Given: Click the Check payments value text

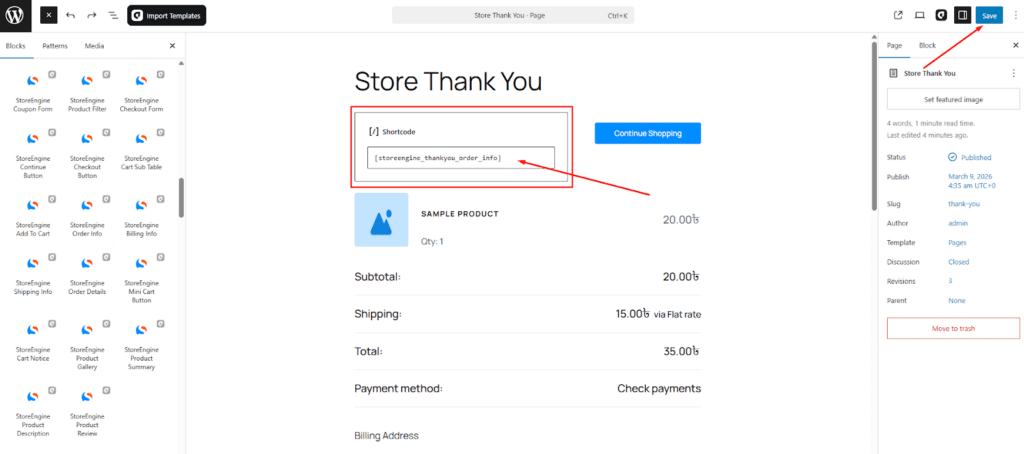Looking at the screenshot, I should pyautogui.click(x=659, y=389).
